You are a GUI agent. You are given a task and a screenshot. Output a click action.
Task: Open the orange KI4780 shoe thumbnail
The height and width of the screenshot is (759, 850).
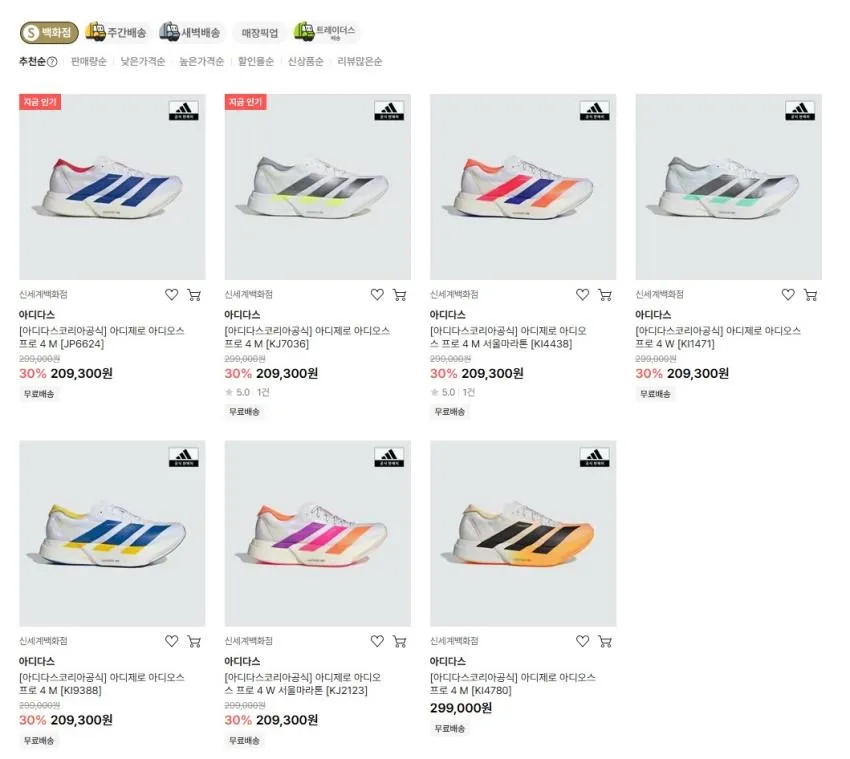click(x=523, y=533)
